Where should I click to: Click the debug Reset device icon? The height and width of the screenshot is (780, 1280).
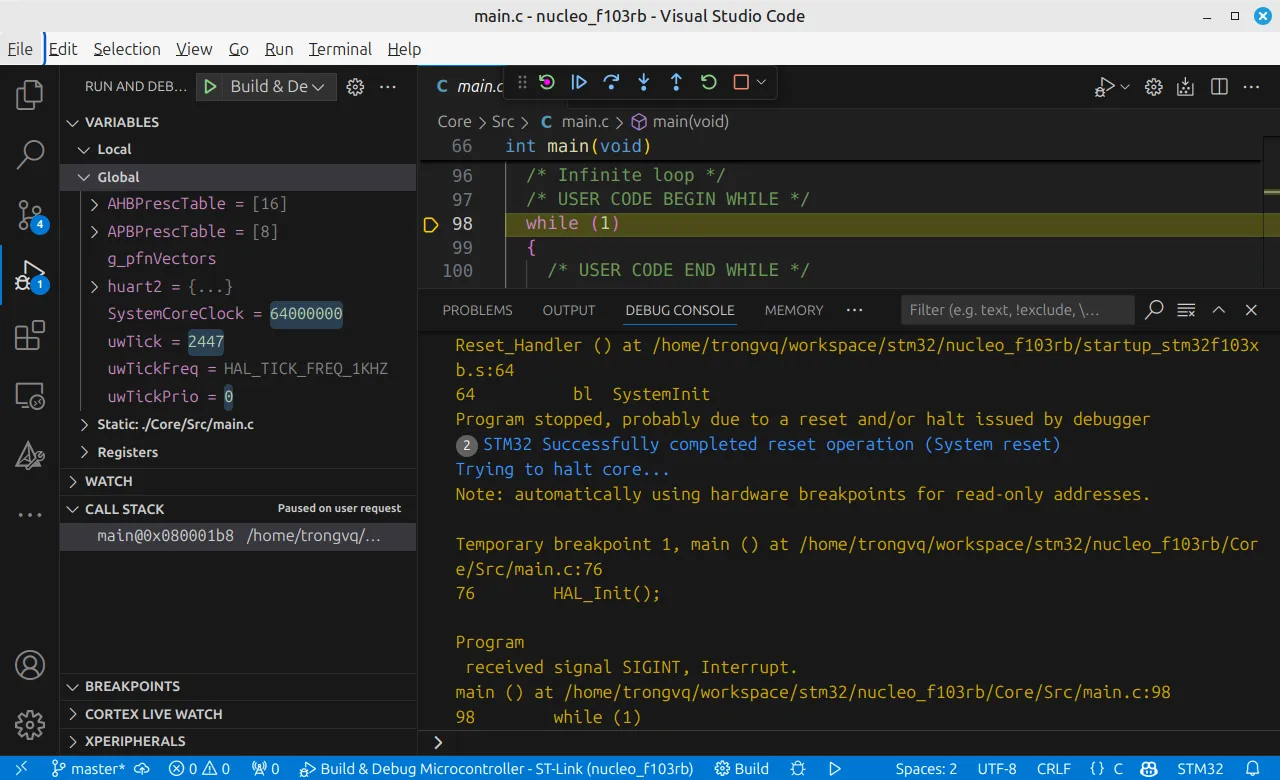pyautogui.click(x=547, y=83)
